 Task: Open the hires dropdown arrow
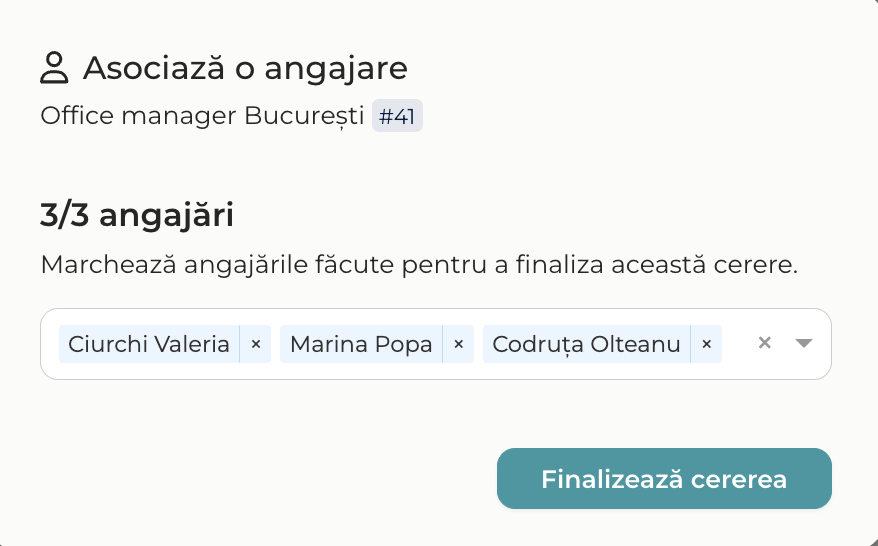[x=804, y=343]
